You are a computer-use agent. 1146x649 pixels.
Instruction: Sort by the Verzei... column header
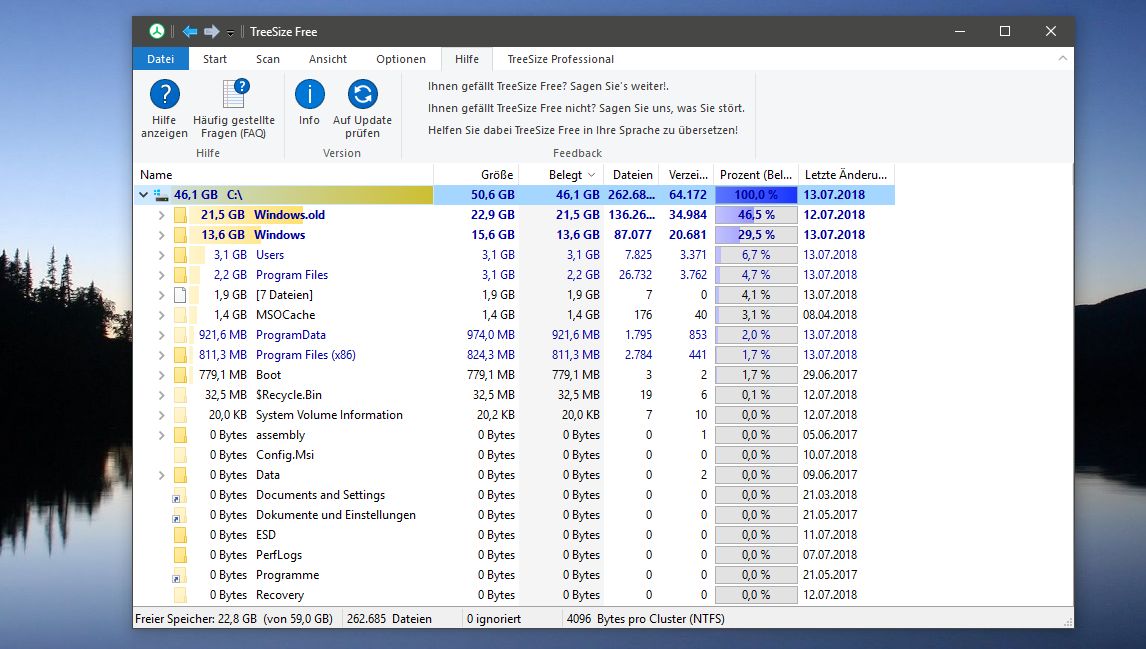point(686,175)
